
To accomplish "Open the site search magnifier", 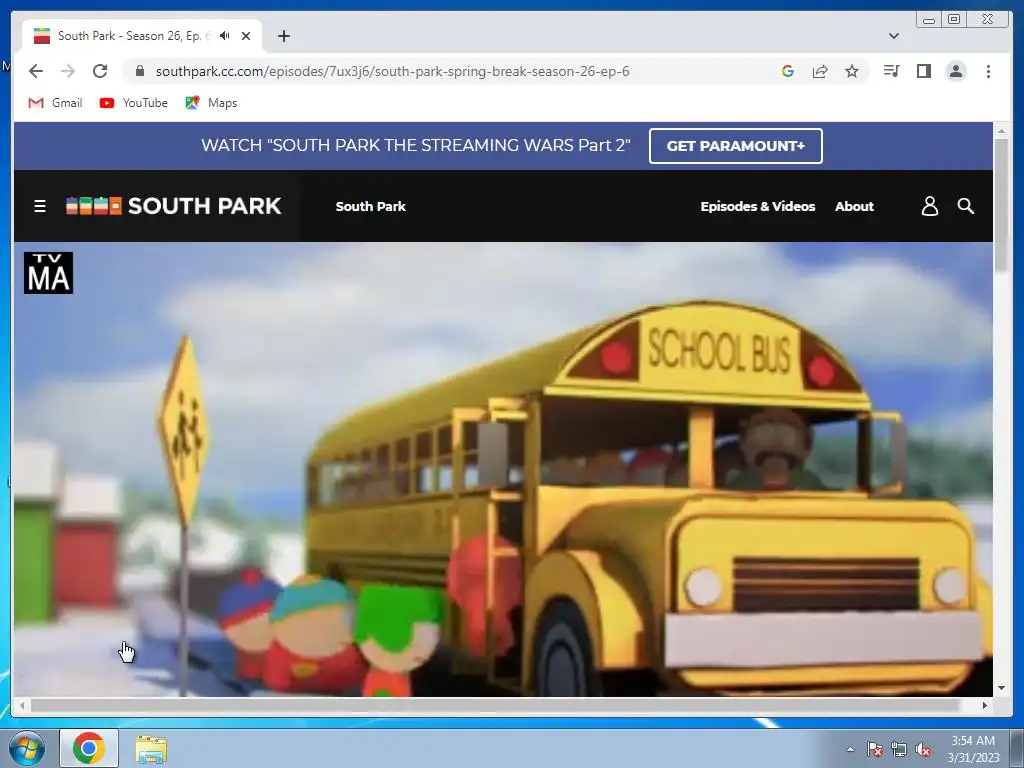I will point(966,206).
